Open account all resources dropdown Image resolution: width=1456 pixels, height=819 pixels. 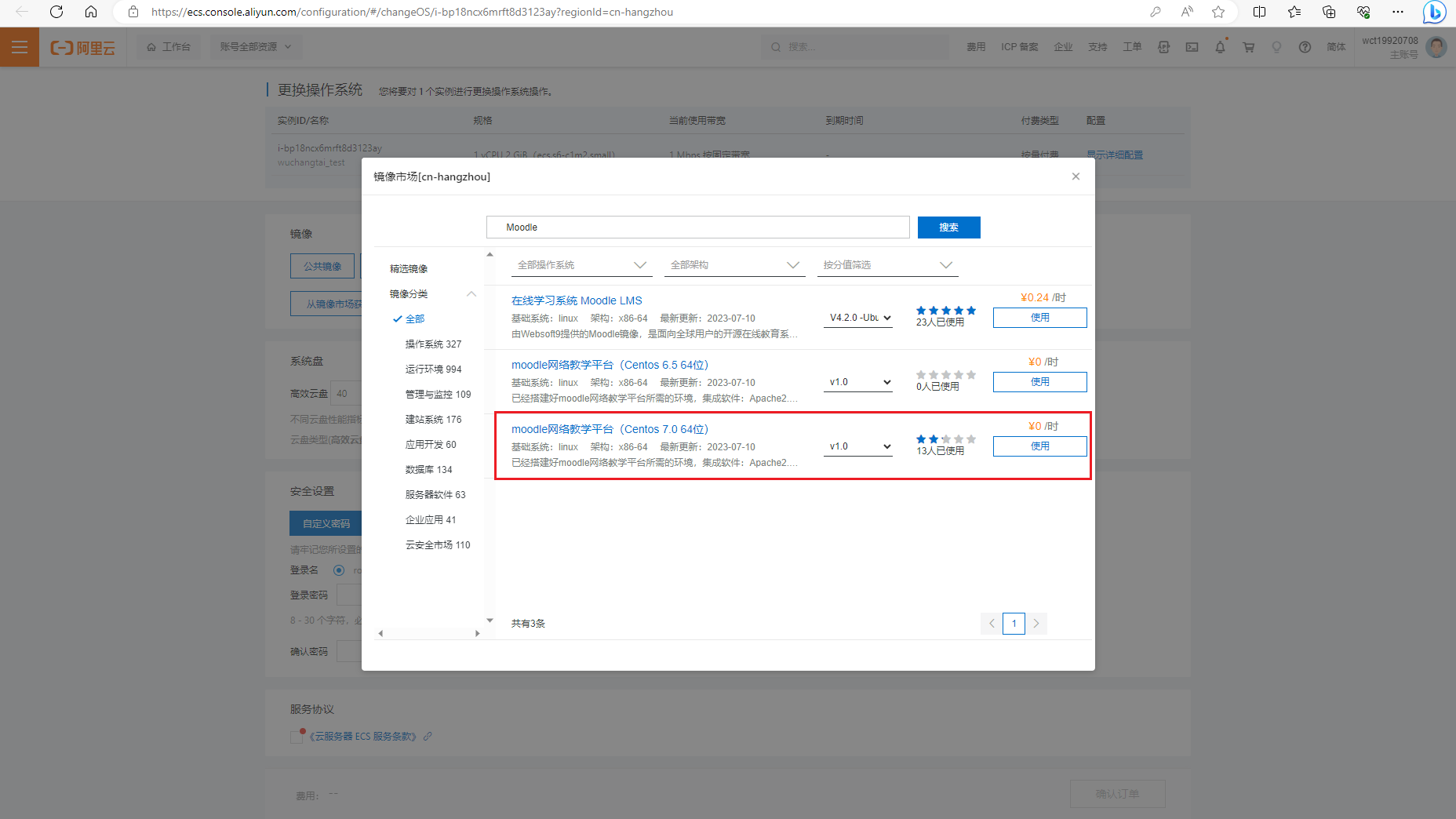click(256, 47)
